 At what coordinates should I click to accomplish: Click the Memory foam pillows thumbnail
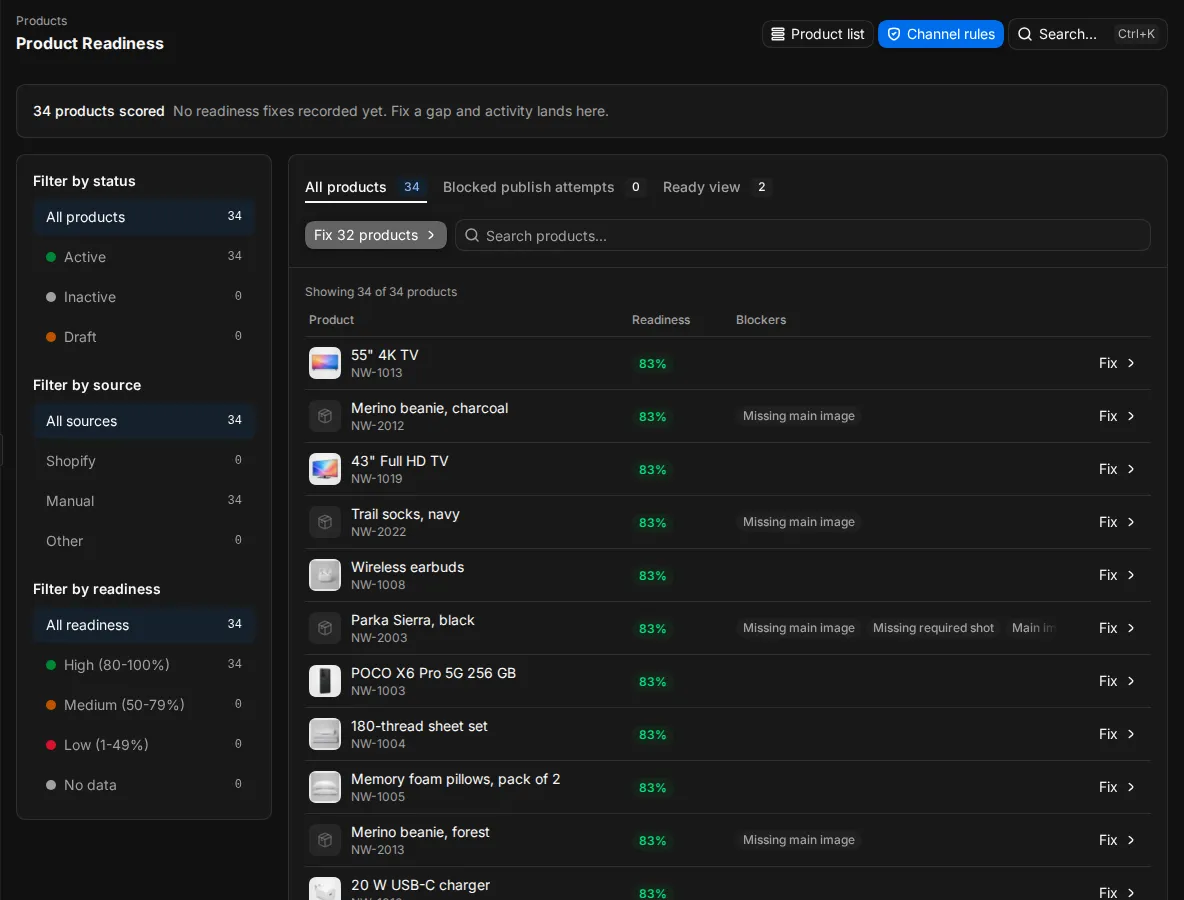(x=325, y=787)
